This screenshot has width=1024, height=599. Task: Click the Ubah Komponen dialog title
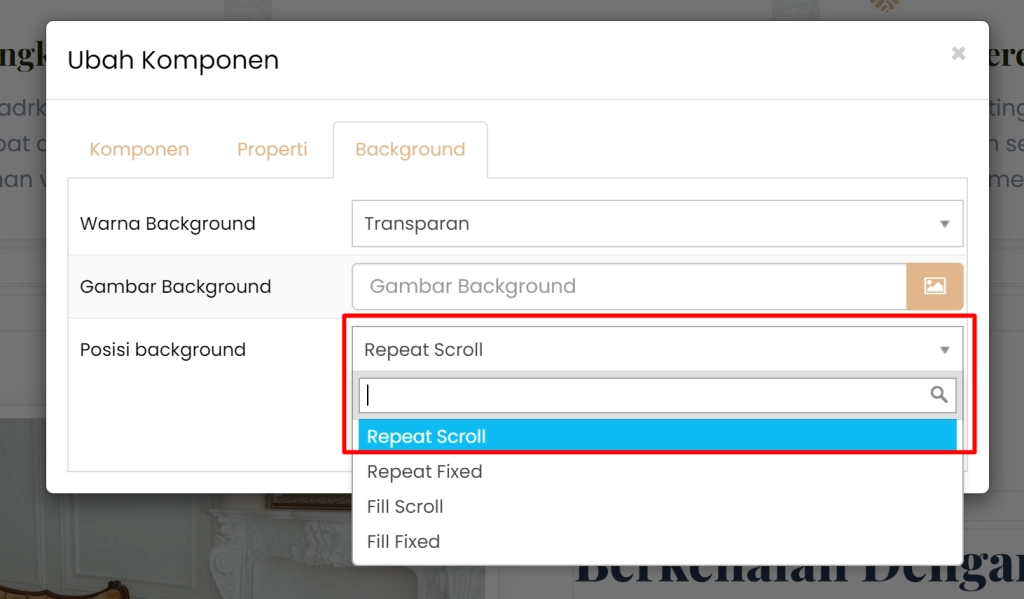(173, 60)
